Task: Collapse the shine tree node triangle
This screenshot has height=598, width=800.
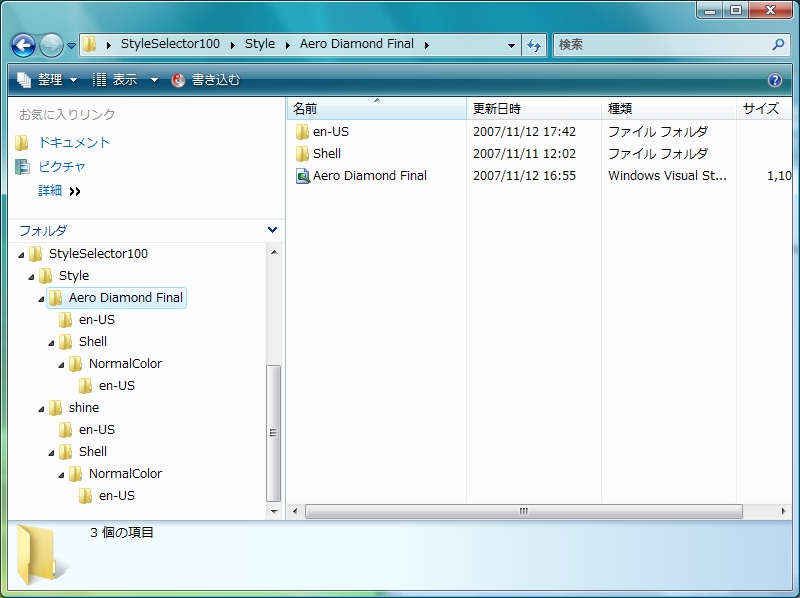Action: (x=41, y=409)
